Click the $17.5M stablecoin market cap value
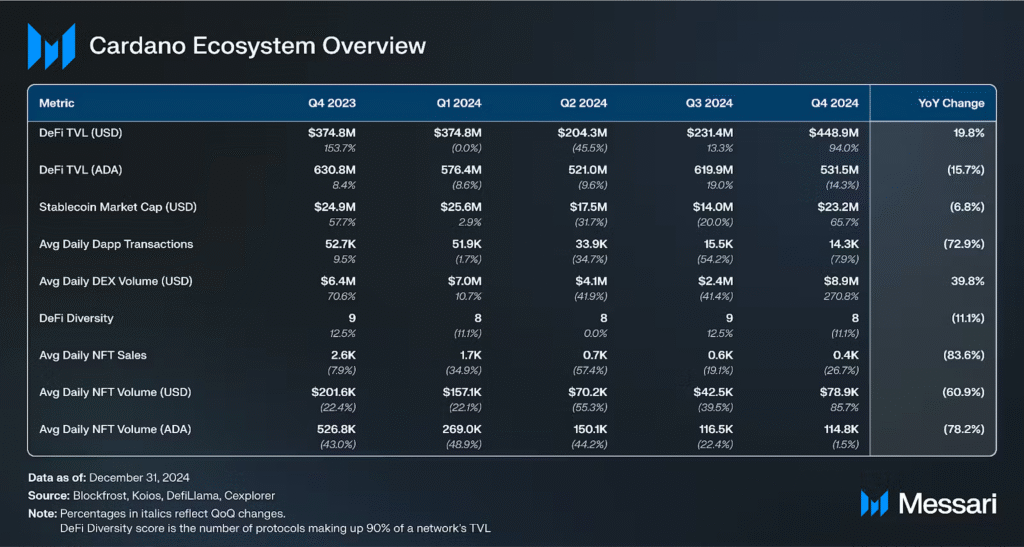 point(587,207)
